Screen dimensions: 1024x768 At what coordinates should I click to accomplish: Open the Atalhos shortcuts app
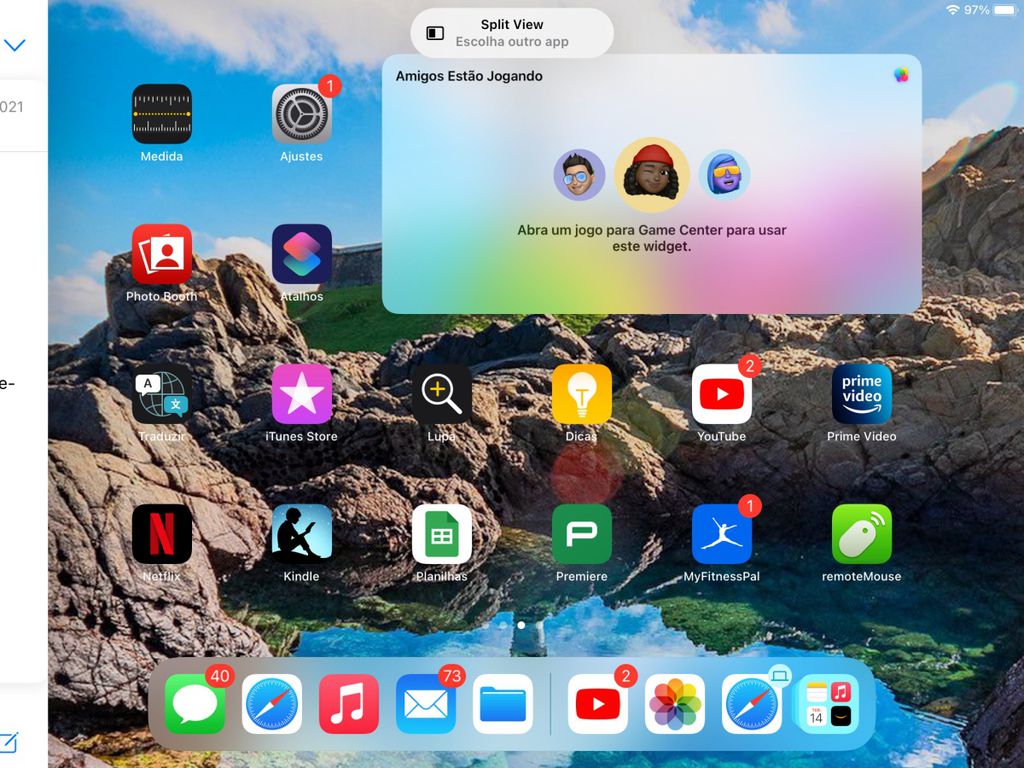[301, 254]
